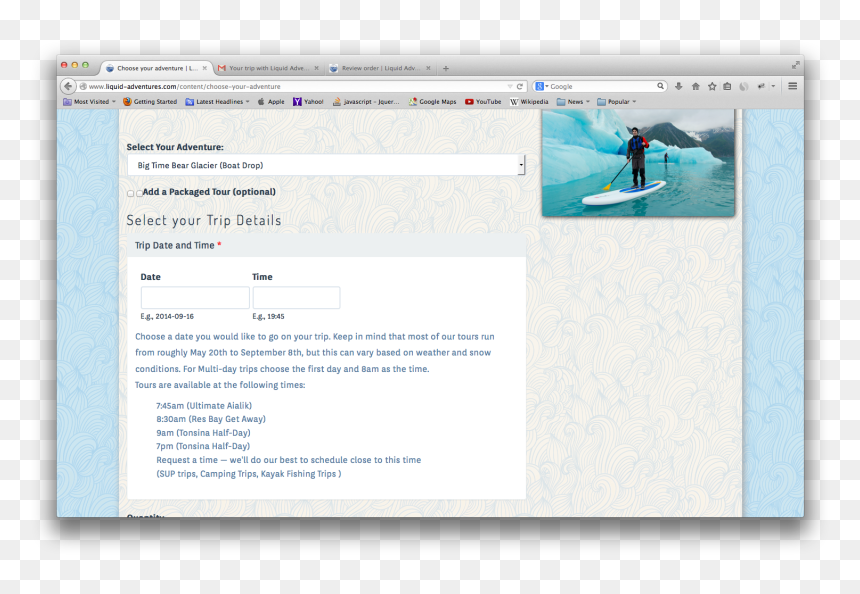Expand the News bookmarks folder
Viewport: 860px width, 594px height.
click(573, 101)
